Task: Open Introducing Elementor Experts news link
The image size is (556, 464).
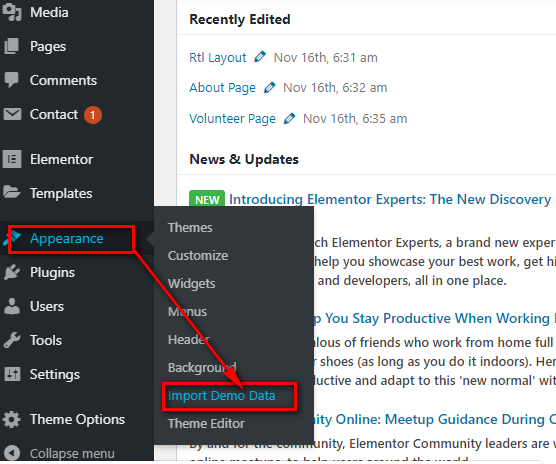Action: pyautogui.click(x=390, y=200)
